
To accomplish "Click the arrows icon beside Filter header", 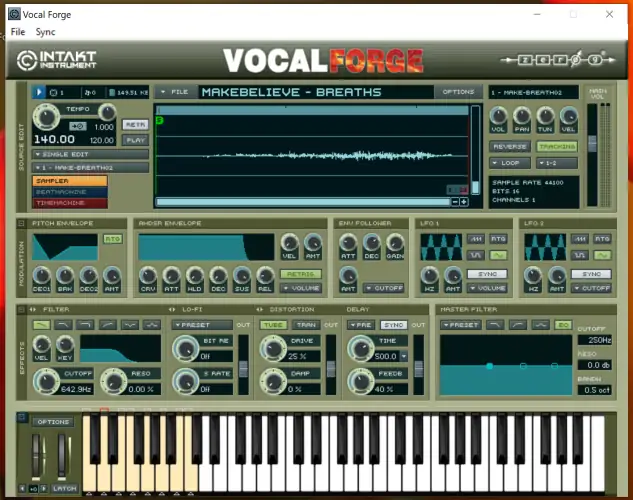I will tap(33, 310).
